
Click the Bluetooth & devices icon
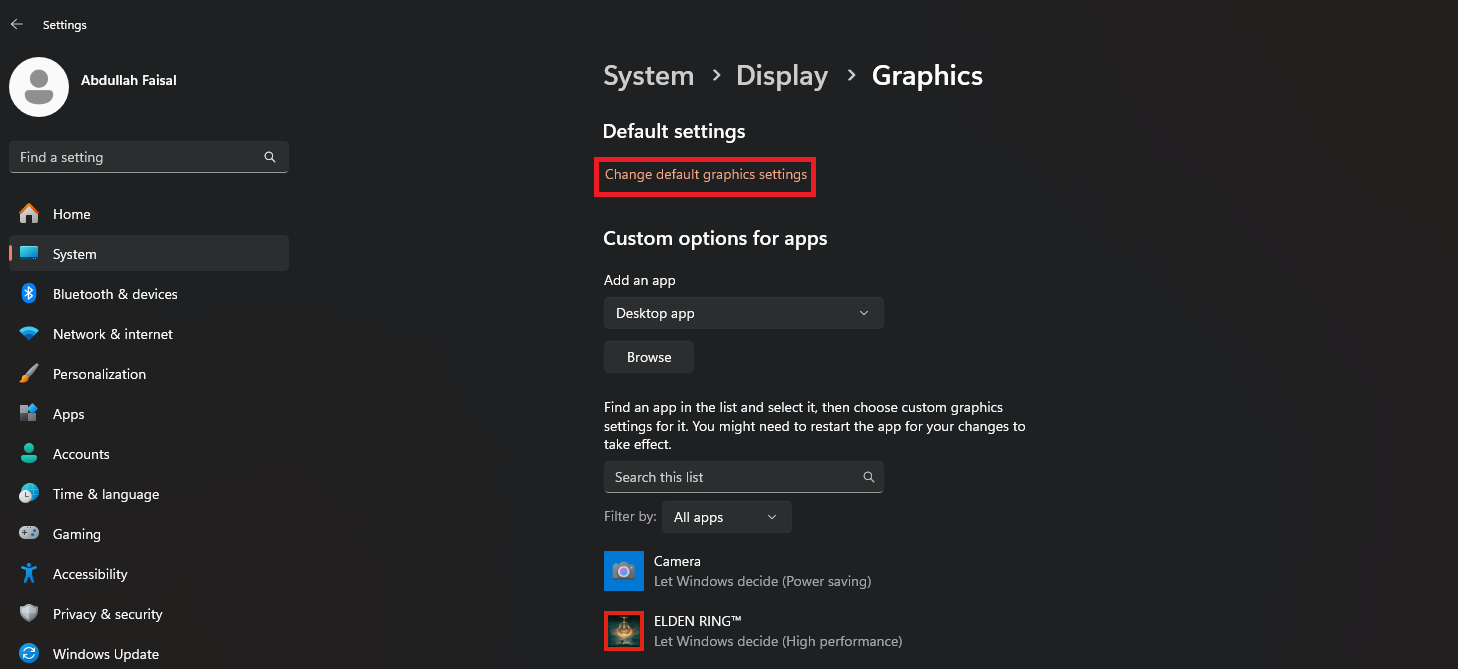[29, 294]
